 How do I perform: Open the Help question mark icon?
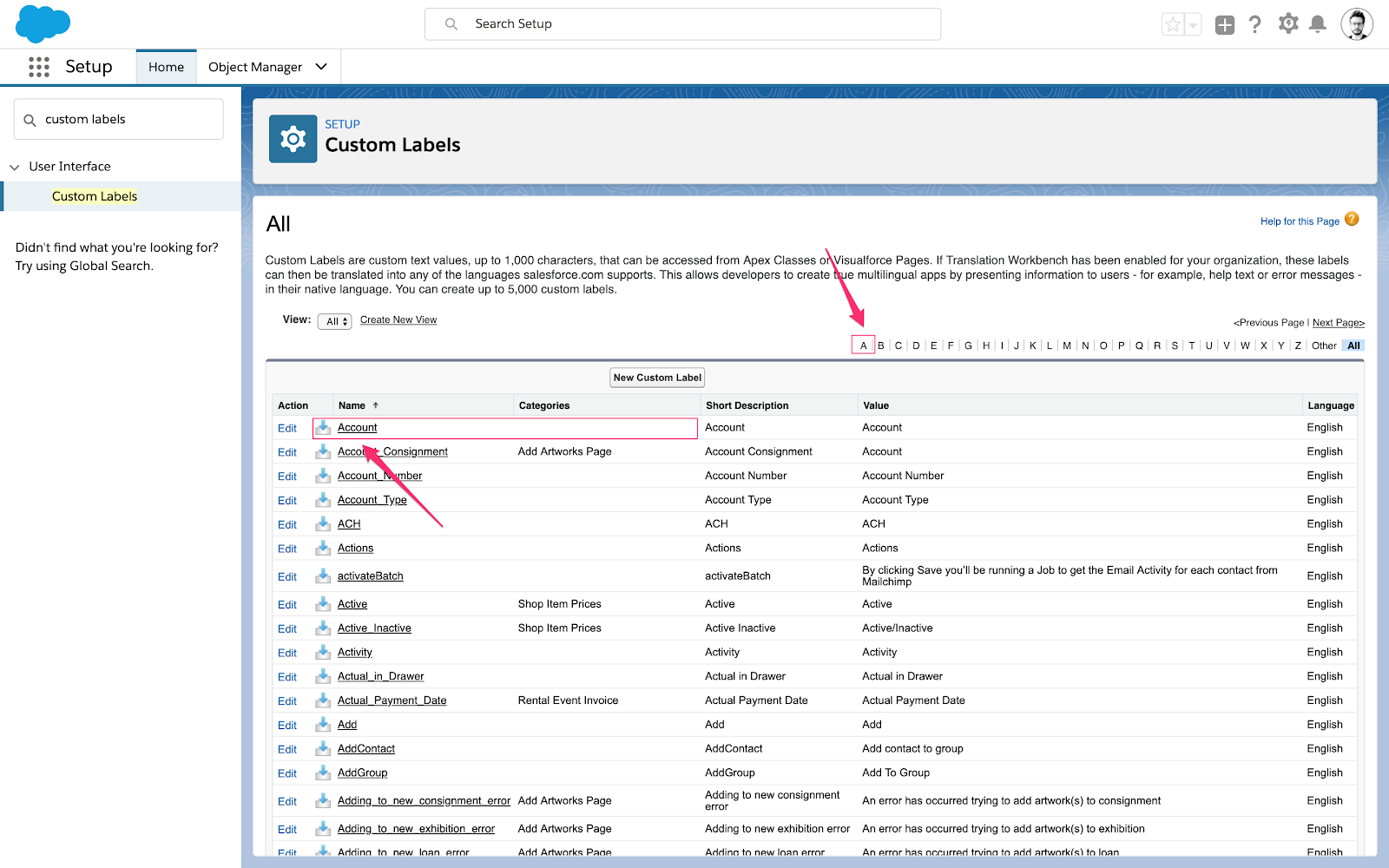point(1254,24)
